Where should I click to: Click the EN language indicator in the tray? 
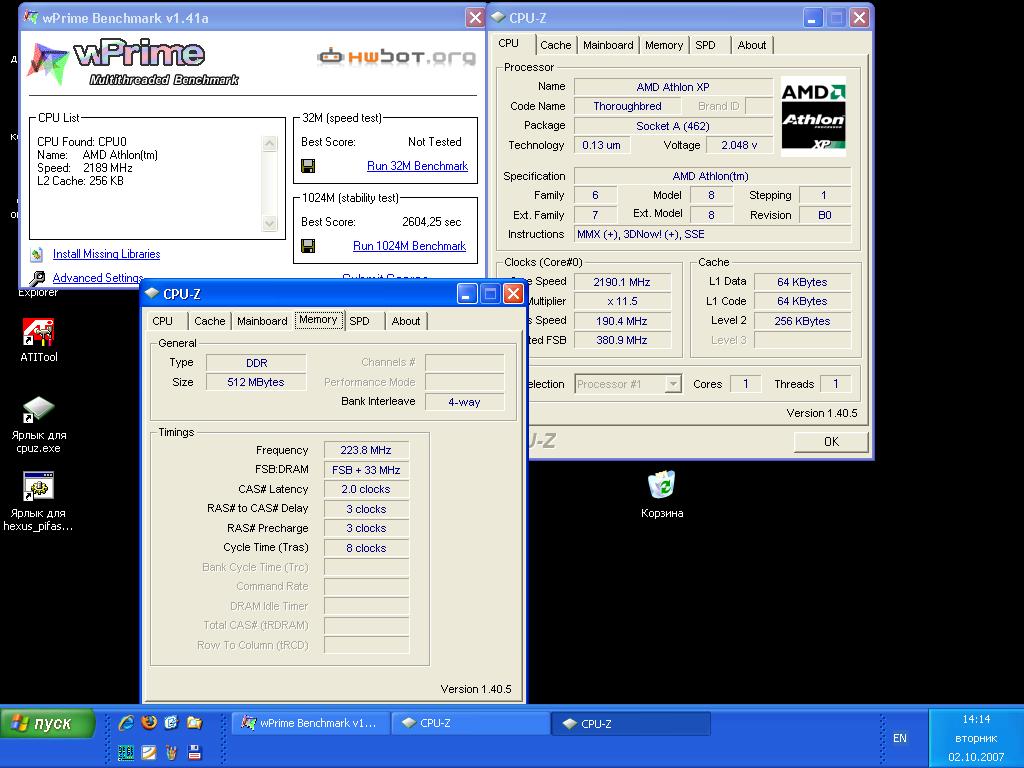899,738
